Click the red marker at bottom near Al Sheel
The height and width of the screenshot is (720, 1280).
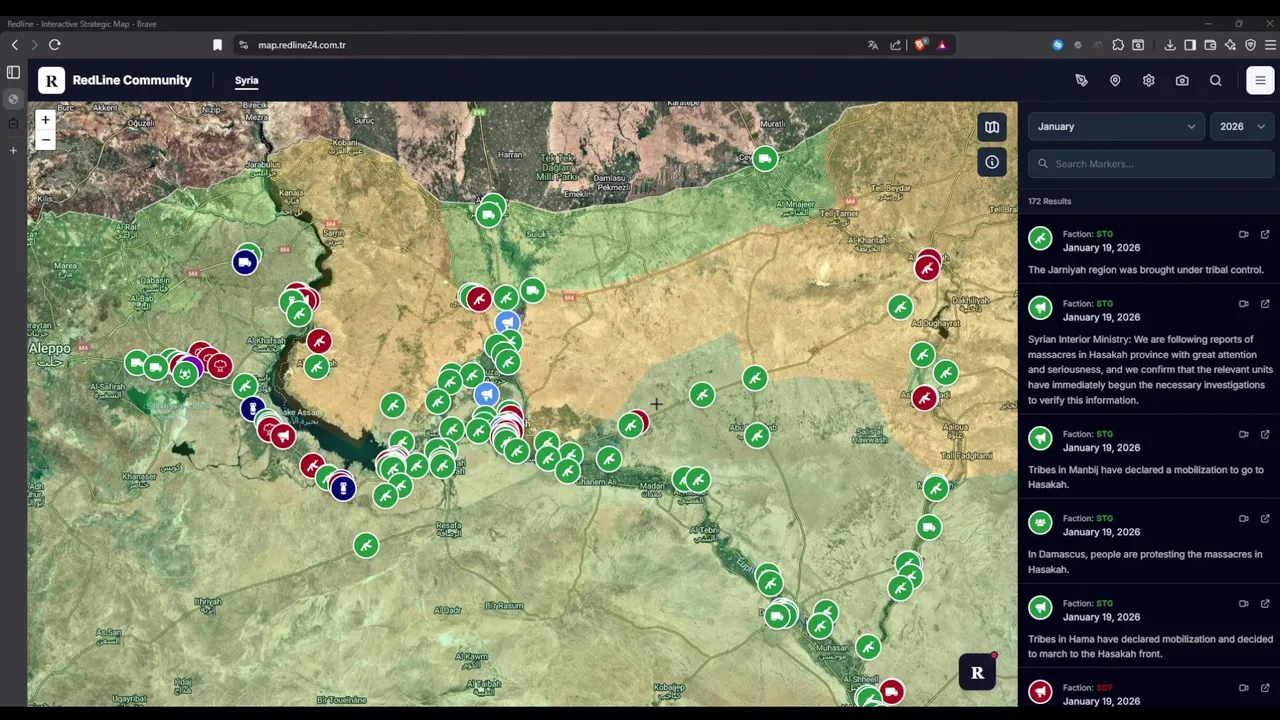tap(891, 691)
